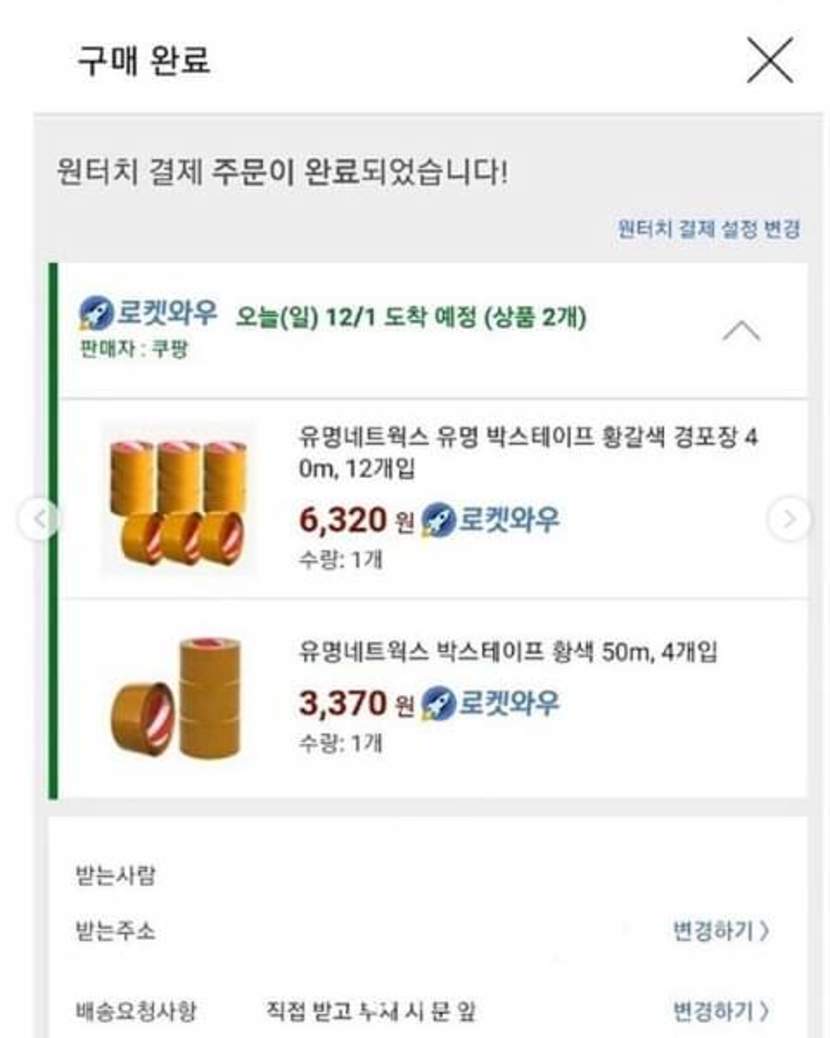Collapse the 로켓와우 delivery items section

click(741, 331)
